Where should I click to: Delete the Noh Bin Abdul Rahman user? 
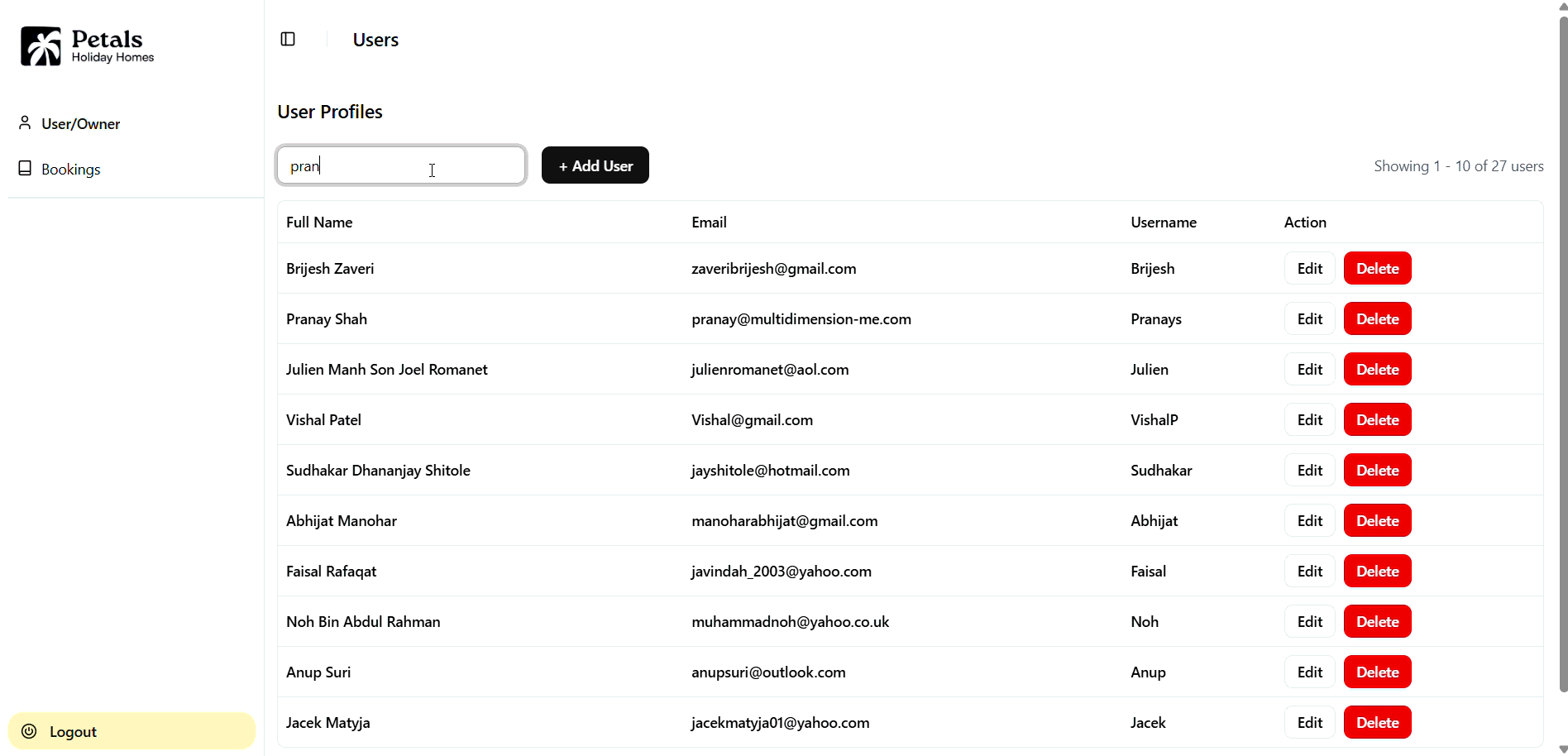point(1377,622)
